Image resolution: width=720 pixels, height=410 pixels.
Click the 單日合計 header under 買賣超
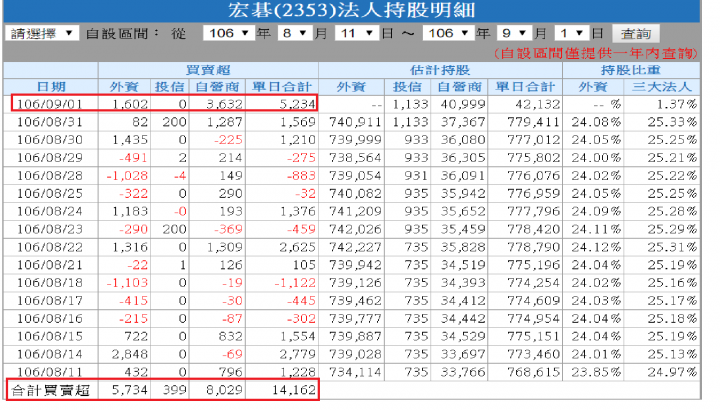coord(281,87)
